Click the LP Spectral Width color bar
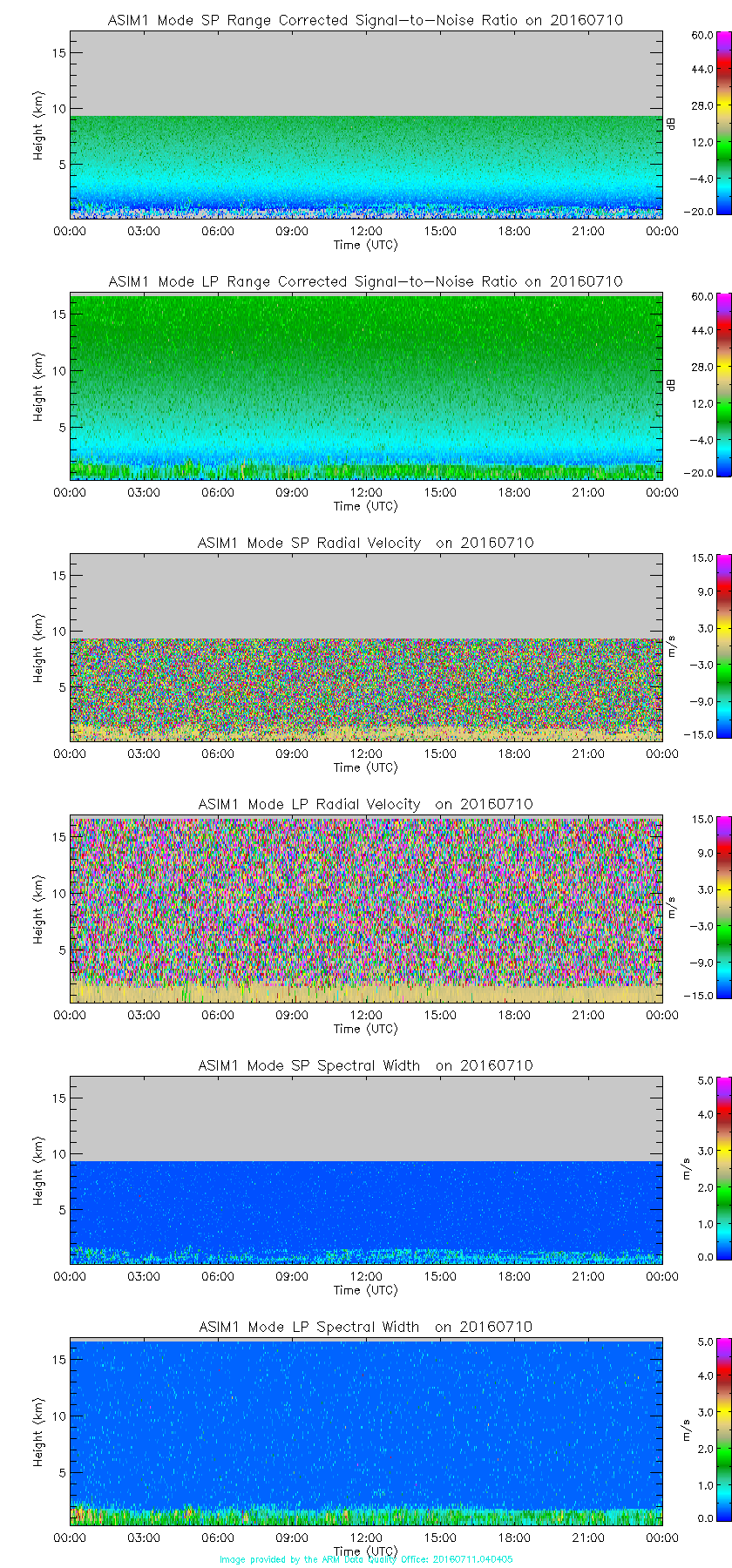 [x=723, y=1430]
